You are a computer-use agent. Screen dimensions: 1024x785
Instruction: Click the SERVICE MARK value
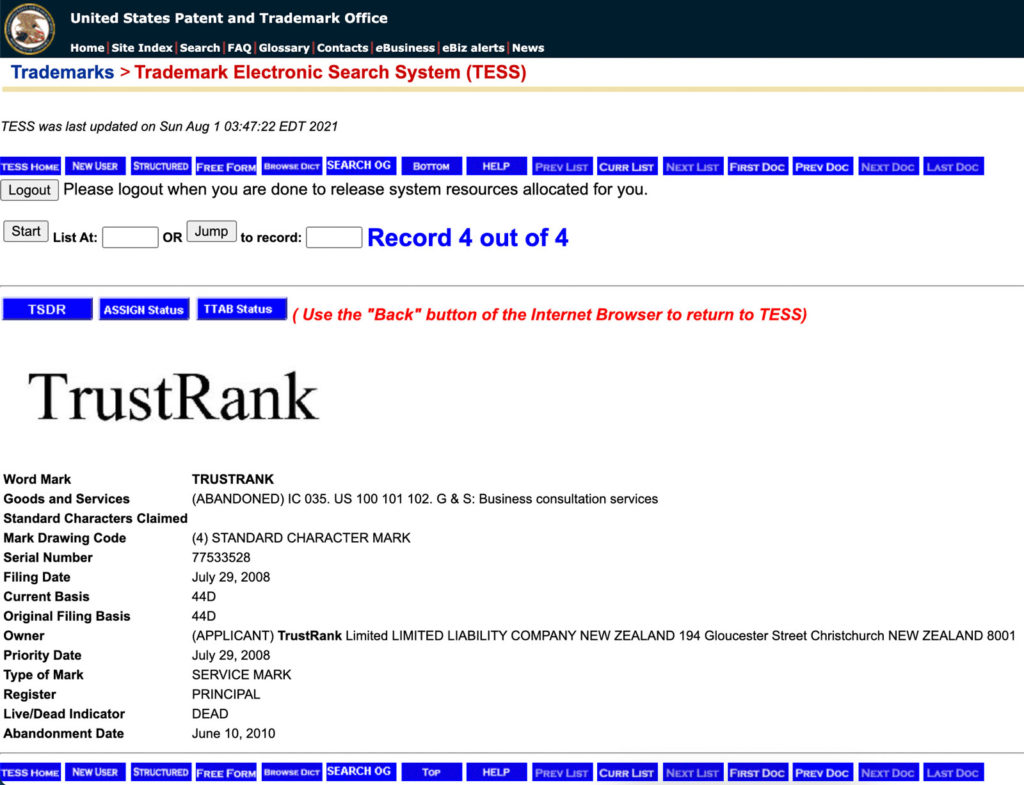click(241, 675)
